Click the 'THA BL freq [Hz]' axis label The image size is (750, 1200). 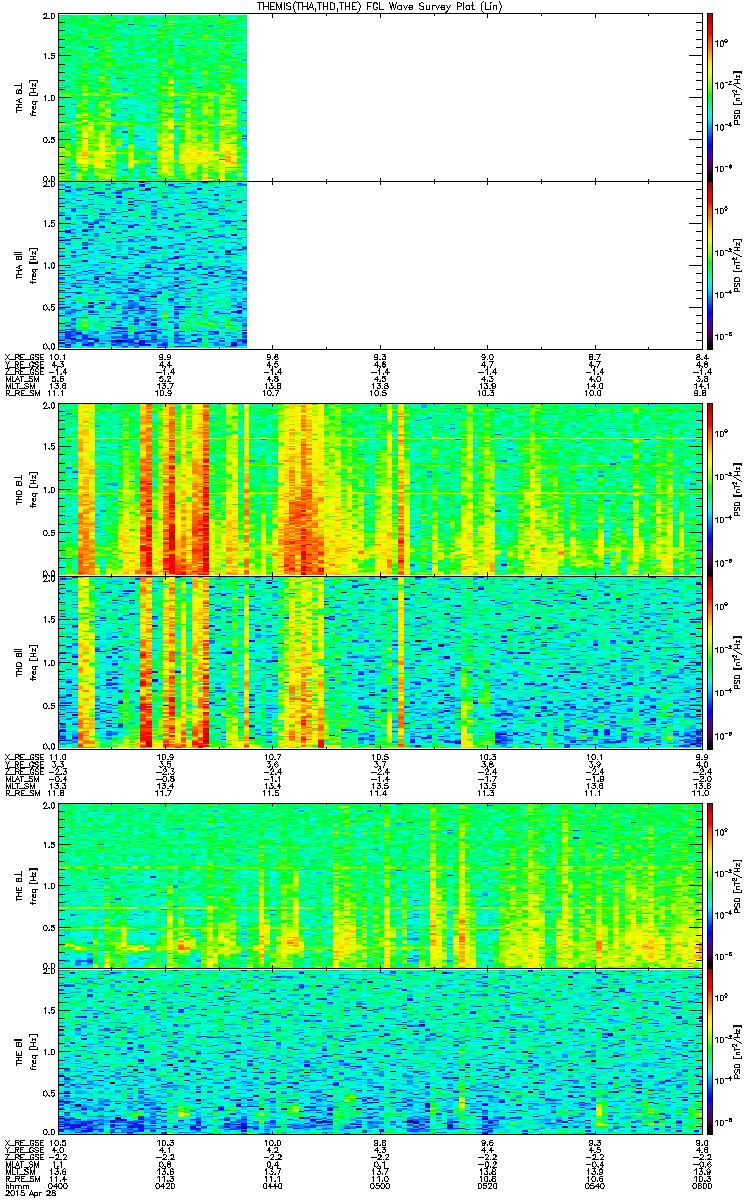(x=25, y=98)
